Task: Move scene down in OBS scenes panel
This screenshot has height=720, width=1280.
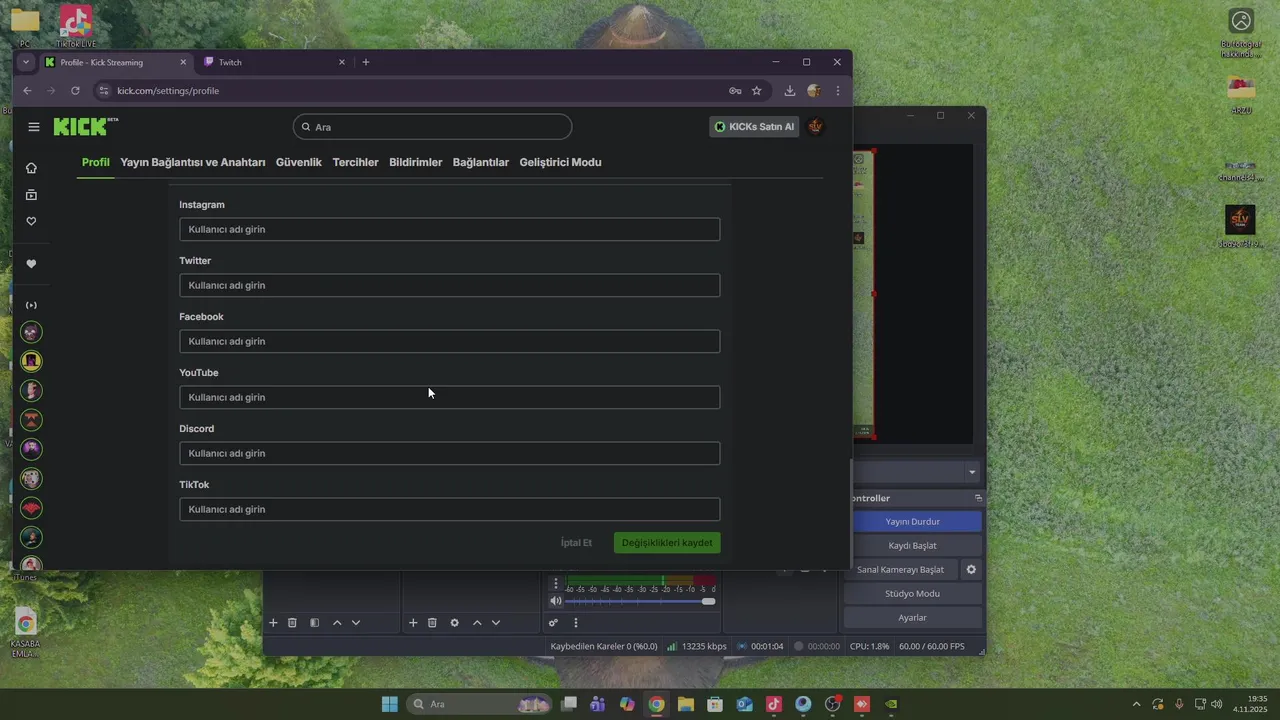Action: pos(356,623)
